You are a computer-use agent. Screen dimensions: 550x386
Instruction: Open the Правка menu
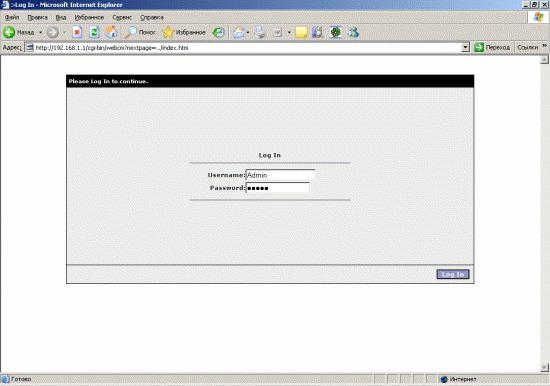coord(38,17)
